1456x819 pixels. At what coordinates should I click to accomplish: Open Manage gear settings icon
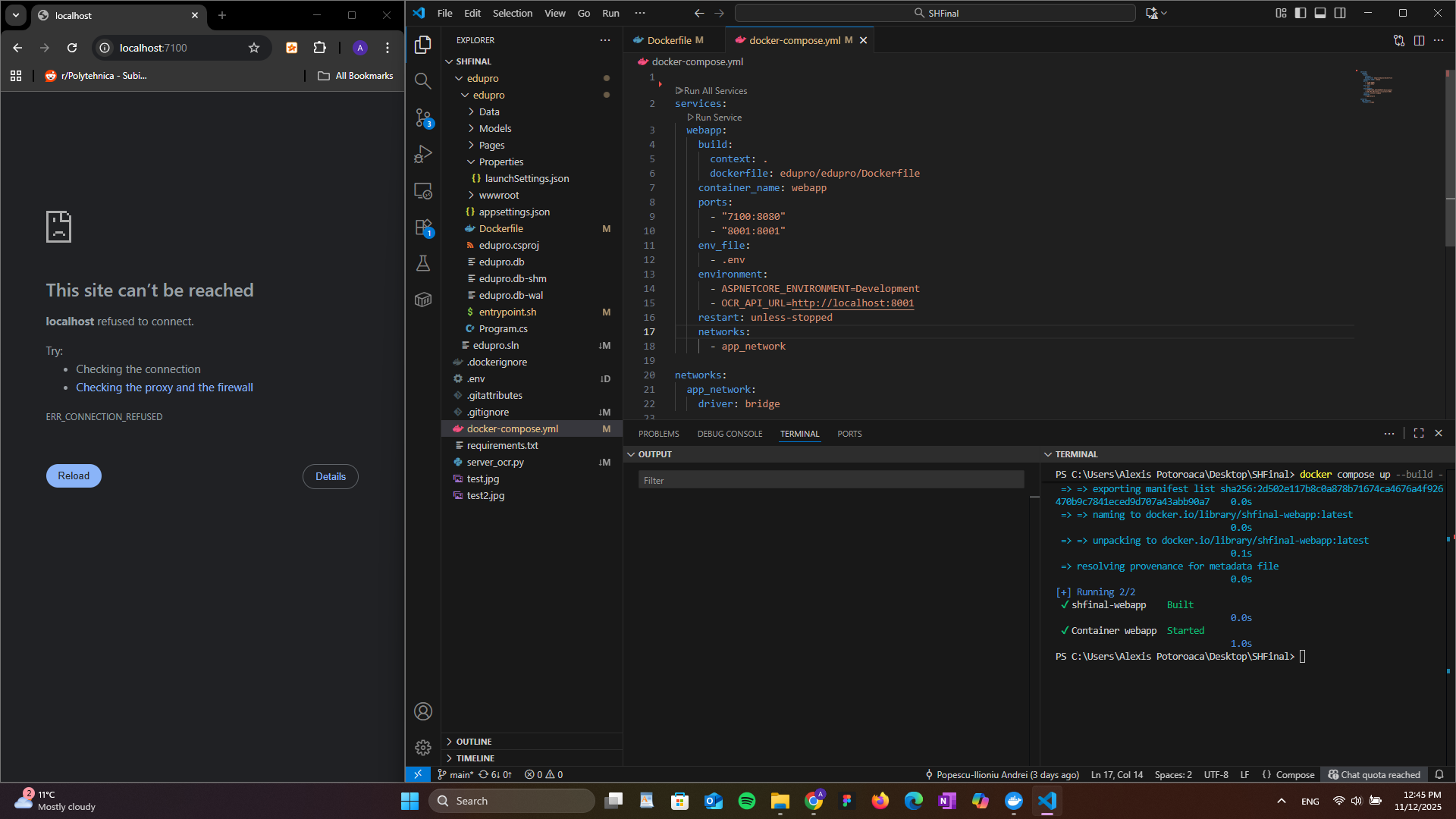[423, 748]
